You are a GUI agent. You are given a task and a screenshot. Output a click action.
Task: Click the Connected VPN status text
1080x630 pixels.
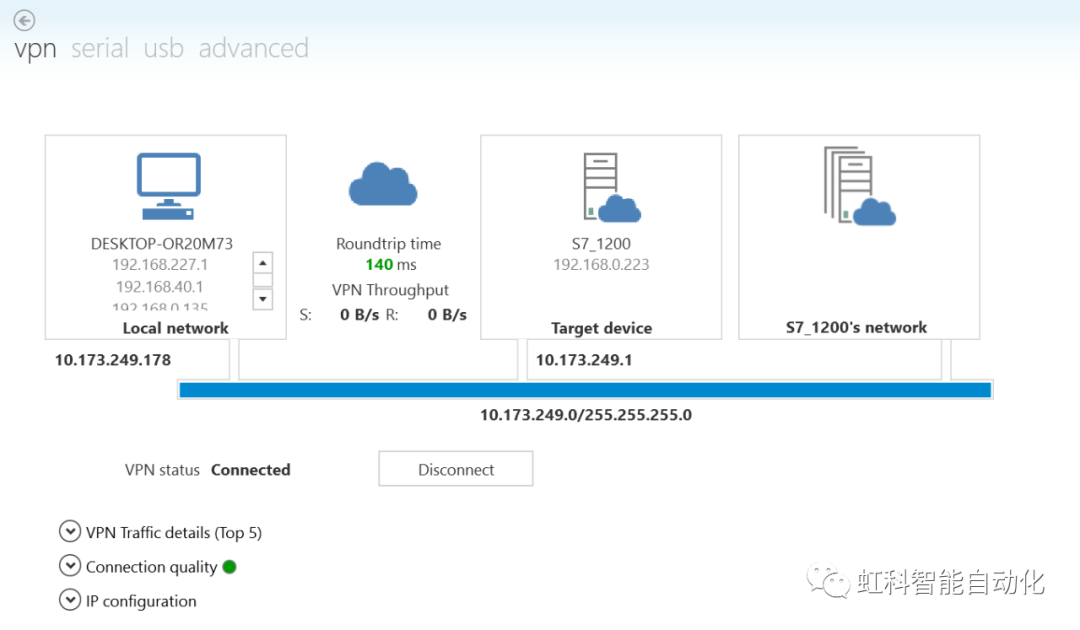pyautogui.click(x=251, y=470)
